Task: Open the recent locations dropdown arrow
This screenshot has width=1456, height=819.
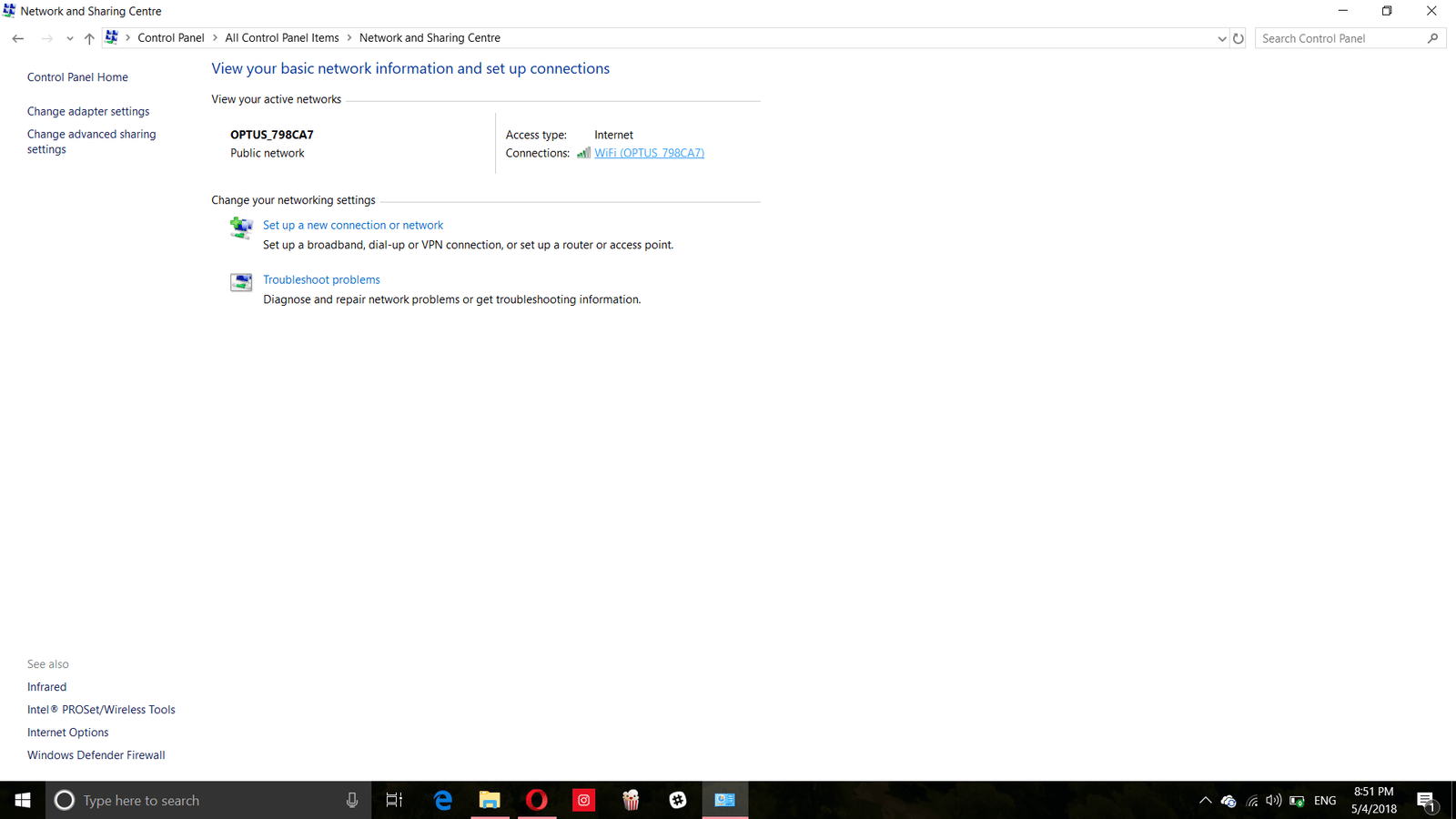Action: [70, 38]
